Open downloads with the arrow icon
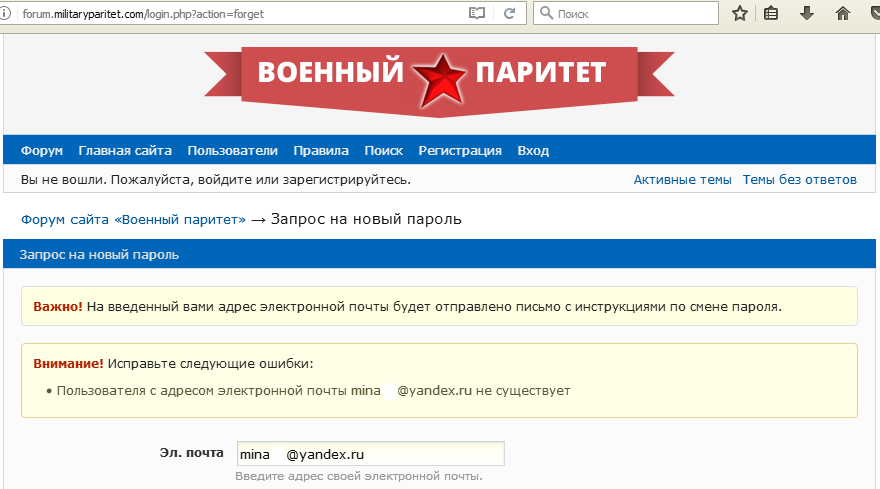Screen dimensions: 880x489 806,13
